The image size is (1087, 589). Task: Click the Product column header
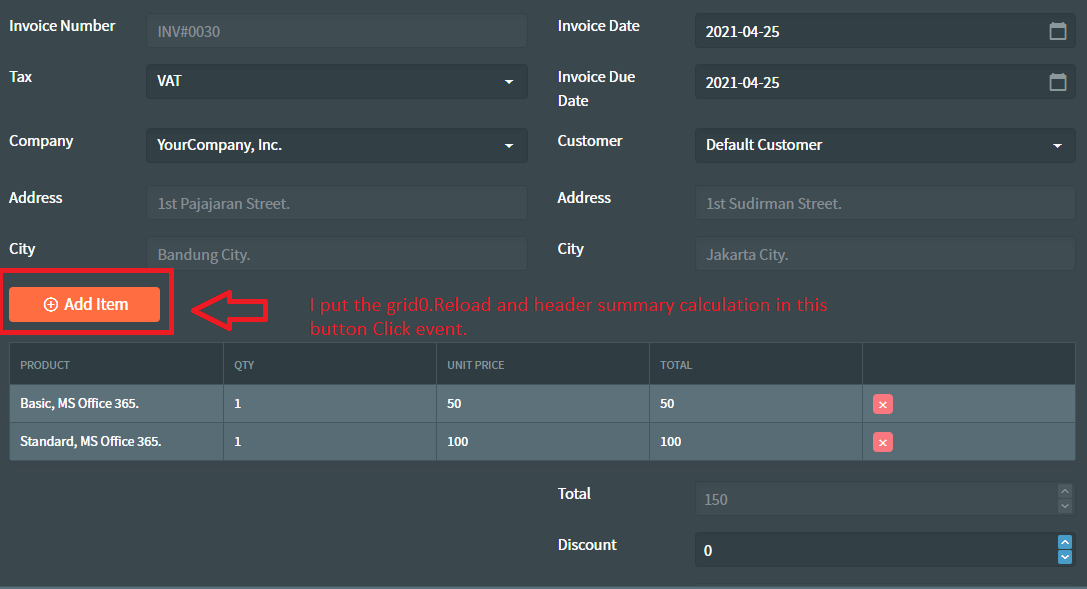point(116,364)
